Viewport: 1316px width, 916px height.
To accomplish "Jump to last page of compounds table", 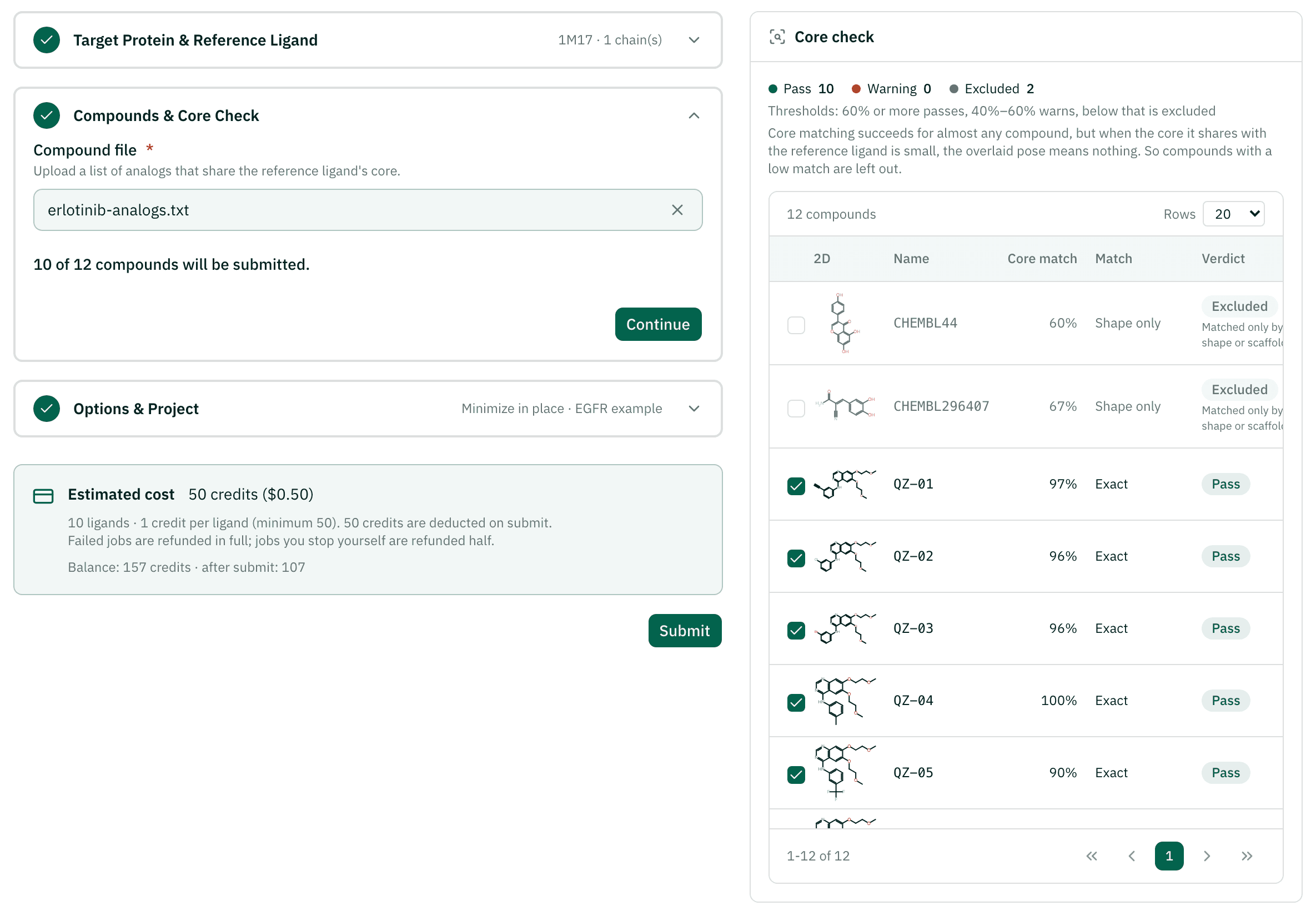I will pos(1247,856).
